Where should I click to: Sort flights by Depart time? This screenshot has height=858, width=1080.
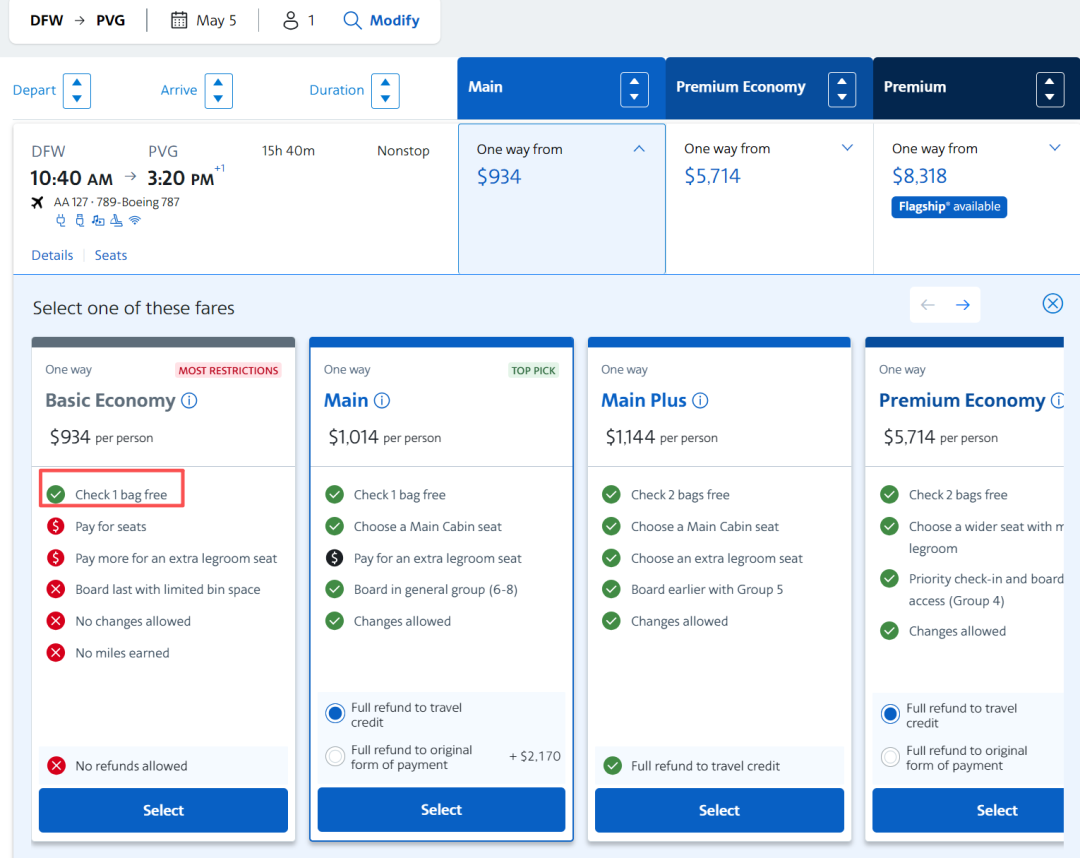coord(77,90)
